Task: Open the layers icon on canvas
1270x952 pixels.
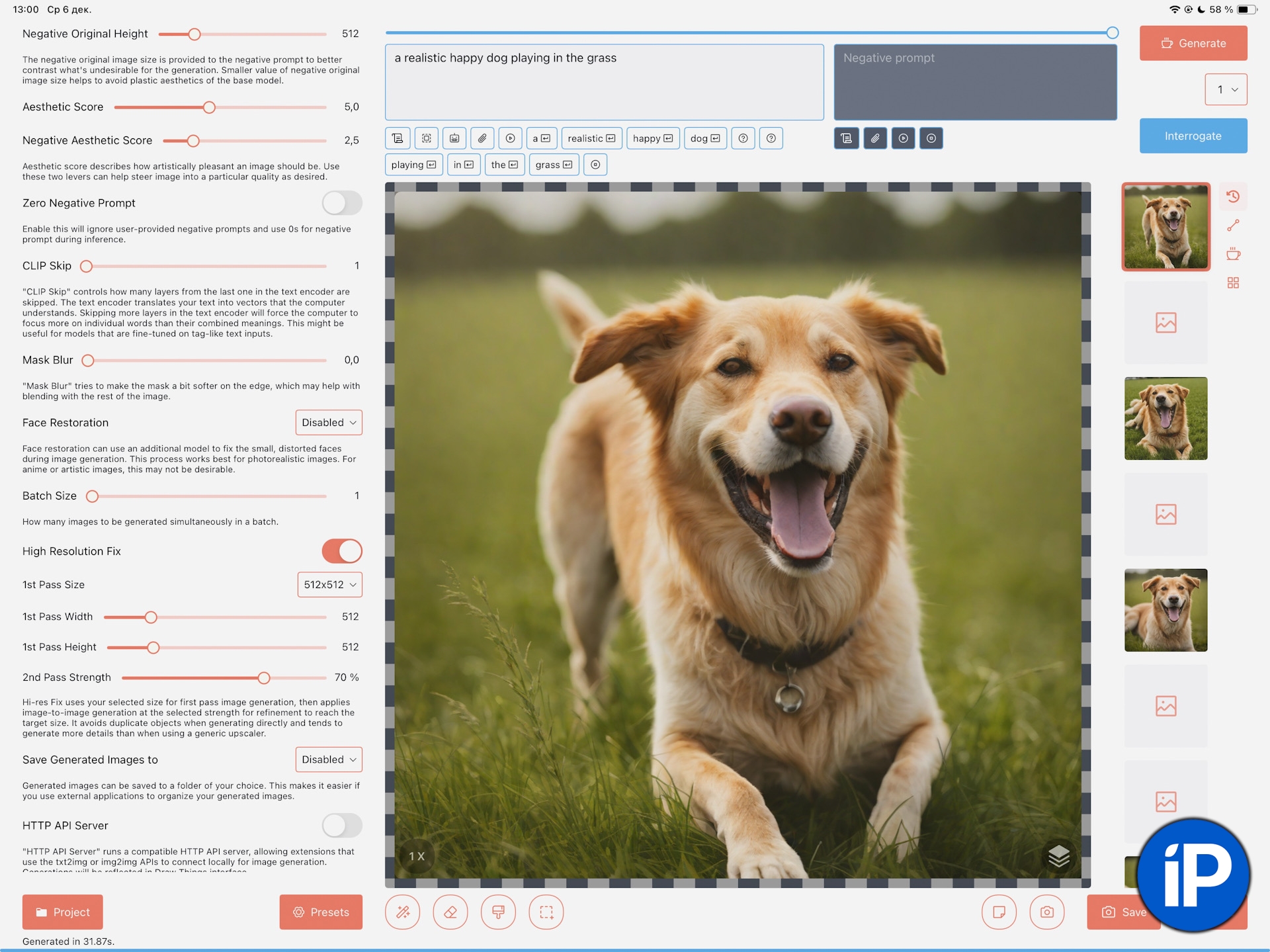Action: point(1058,855)
